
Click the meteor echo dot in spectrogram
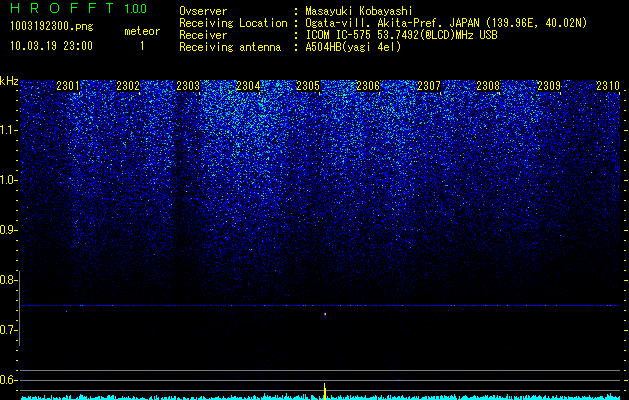(325, 314)
